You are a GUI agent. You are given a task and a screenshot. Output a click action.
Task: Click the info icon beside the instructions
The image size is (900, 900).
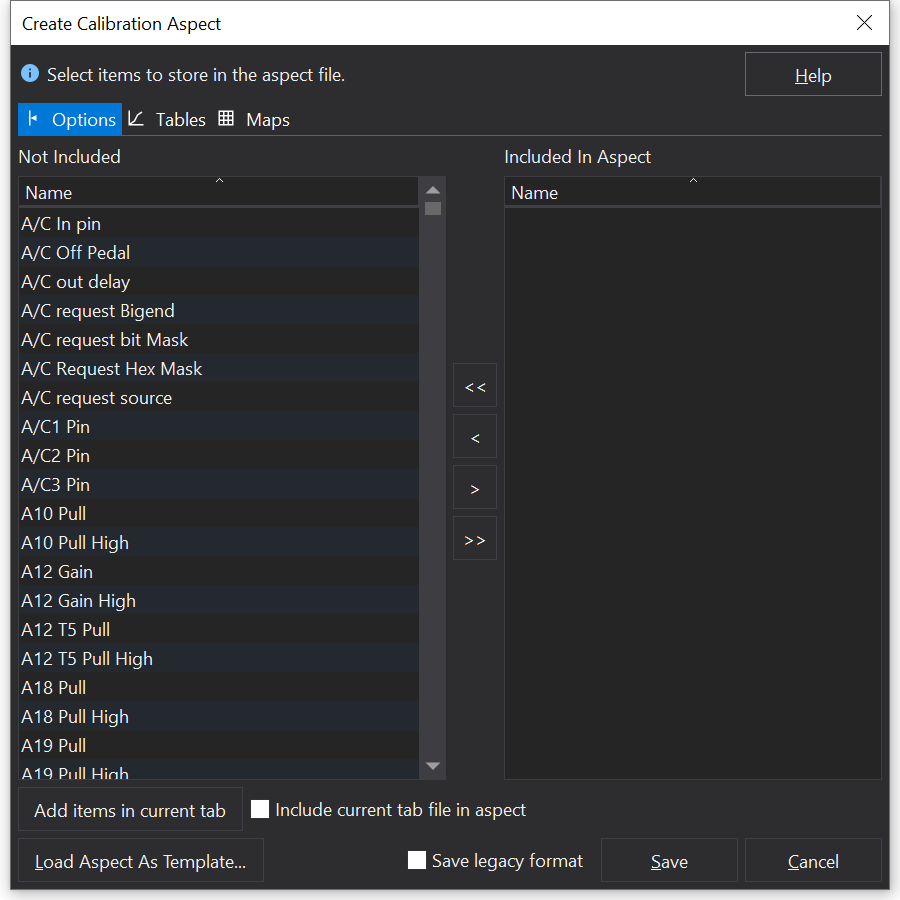pos(30,74)
